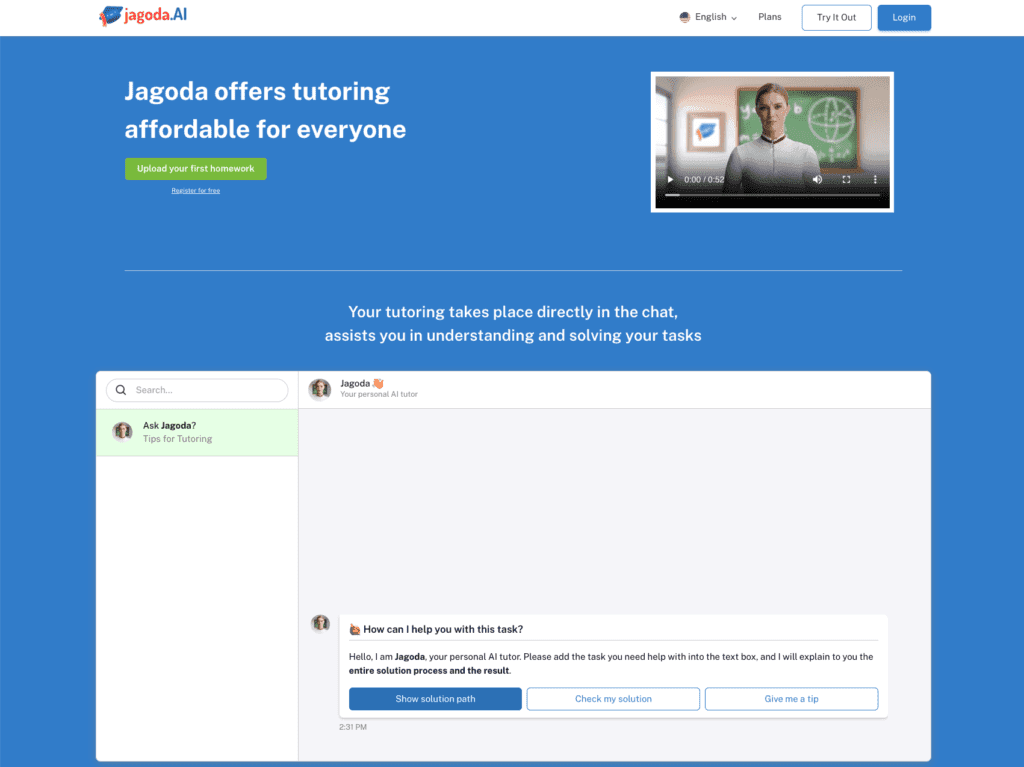Click the 'Jagoda offers tutoring' headline
The image size is (1024, 767).
257,91
